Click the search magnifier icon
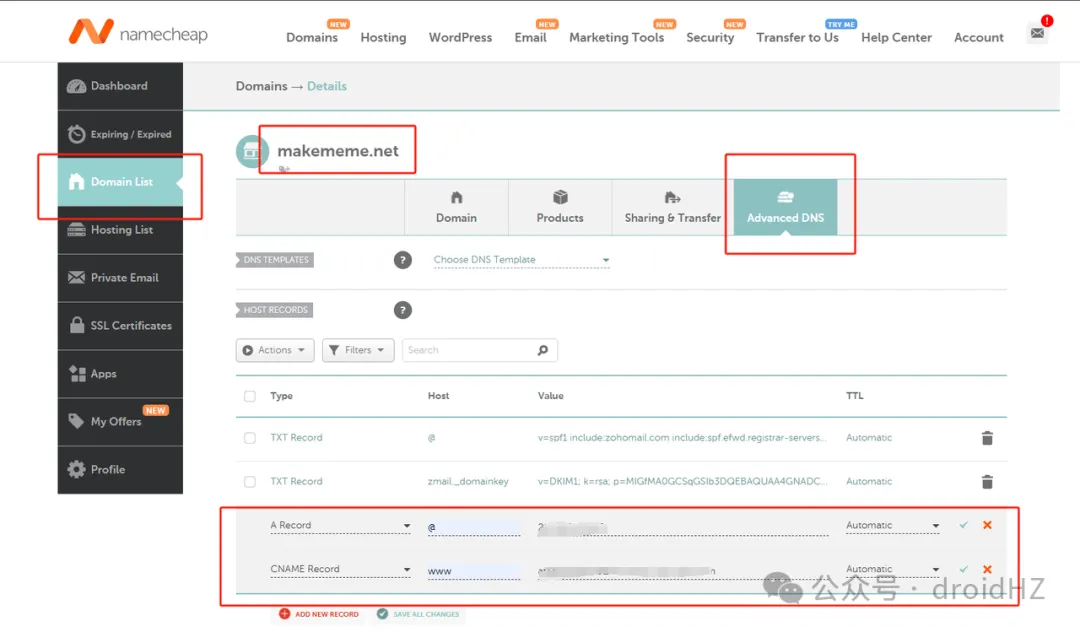 543,350
